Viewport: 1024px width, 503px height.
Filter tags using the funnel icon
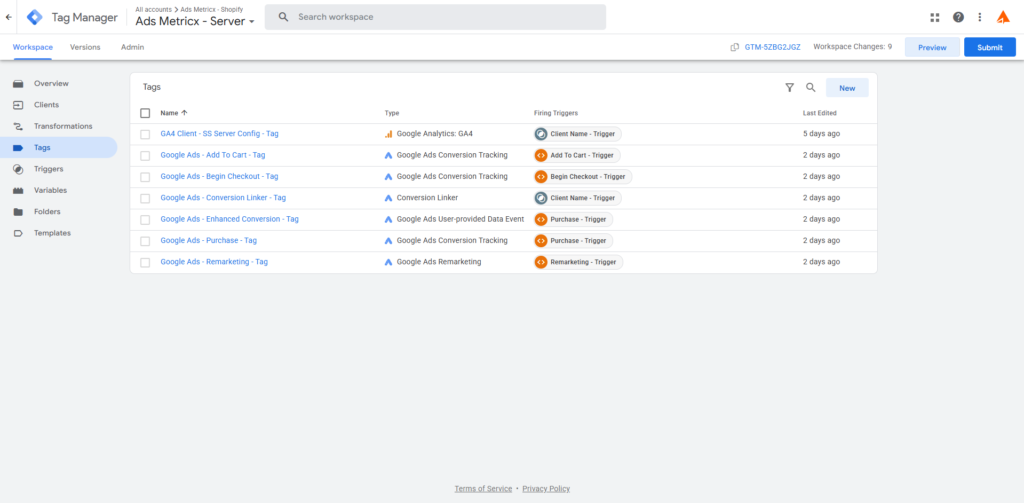coord(790,88)
